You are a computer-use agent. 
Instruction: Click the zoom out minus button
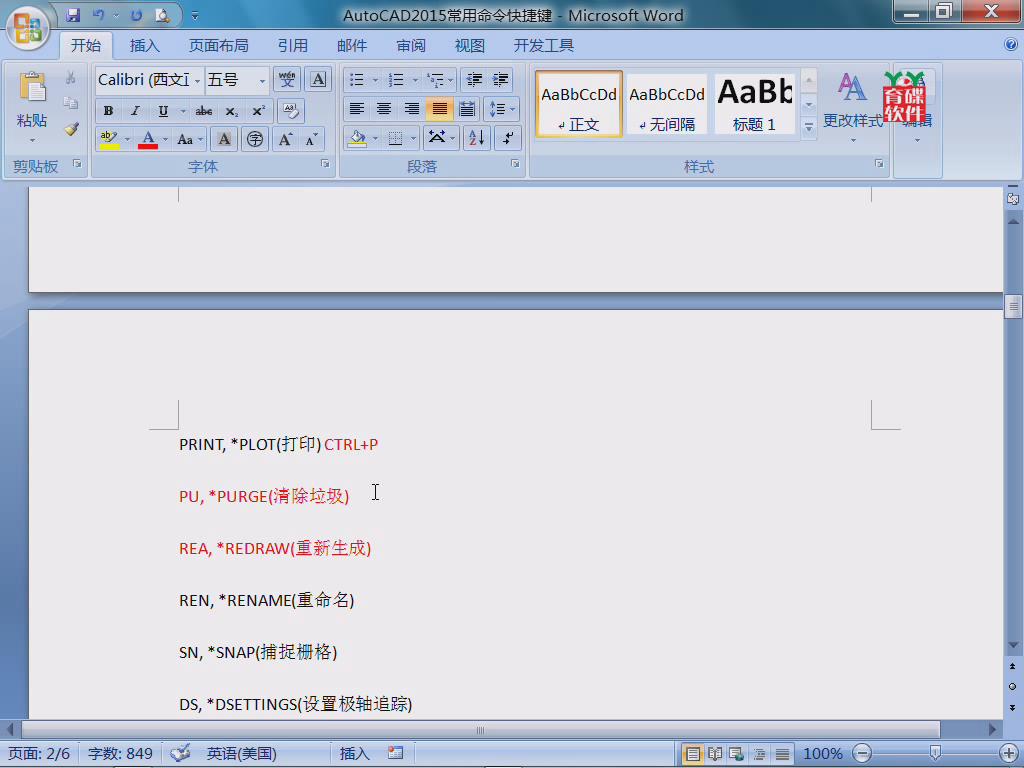862,754
